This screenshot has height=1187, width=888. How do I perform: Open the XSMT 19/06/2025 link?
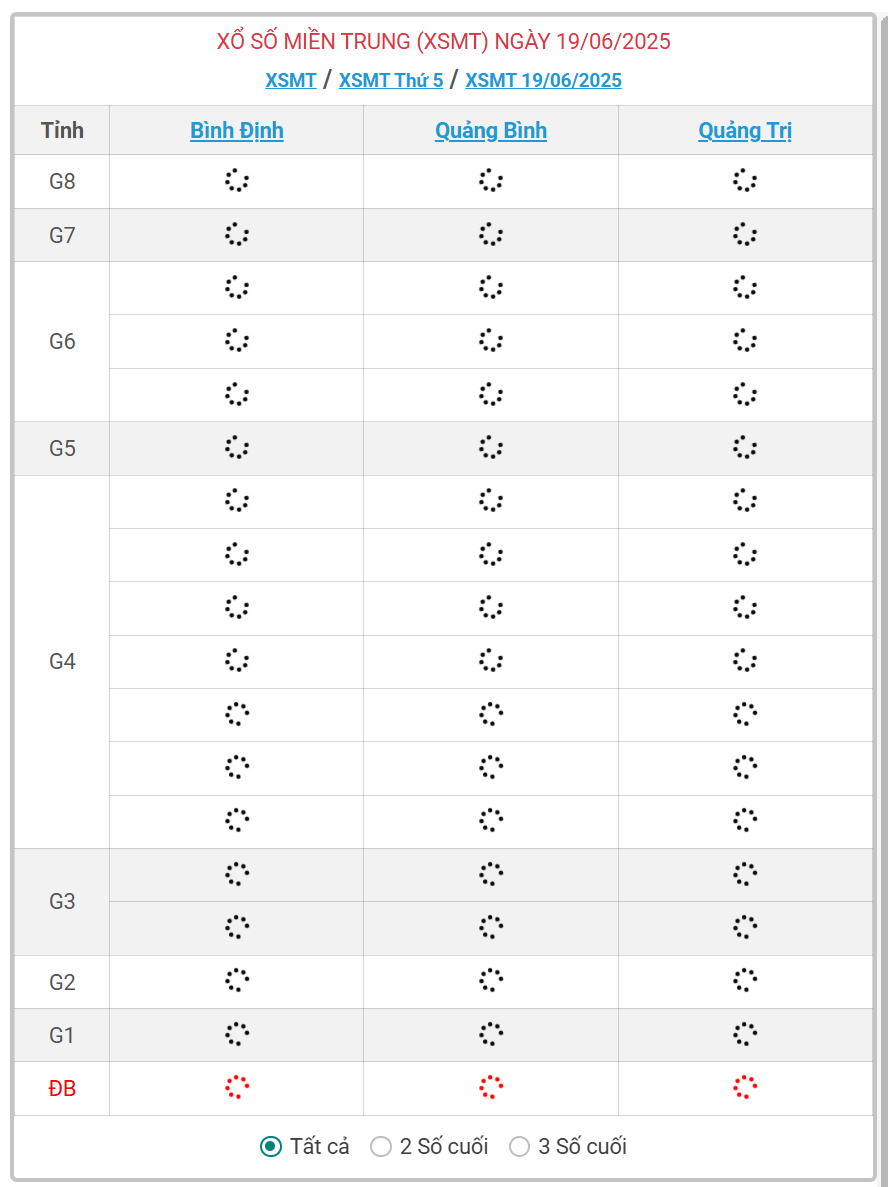544,80
